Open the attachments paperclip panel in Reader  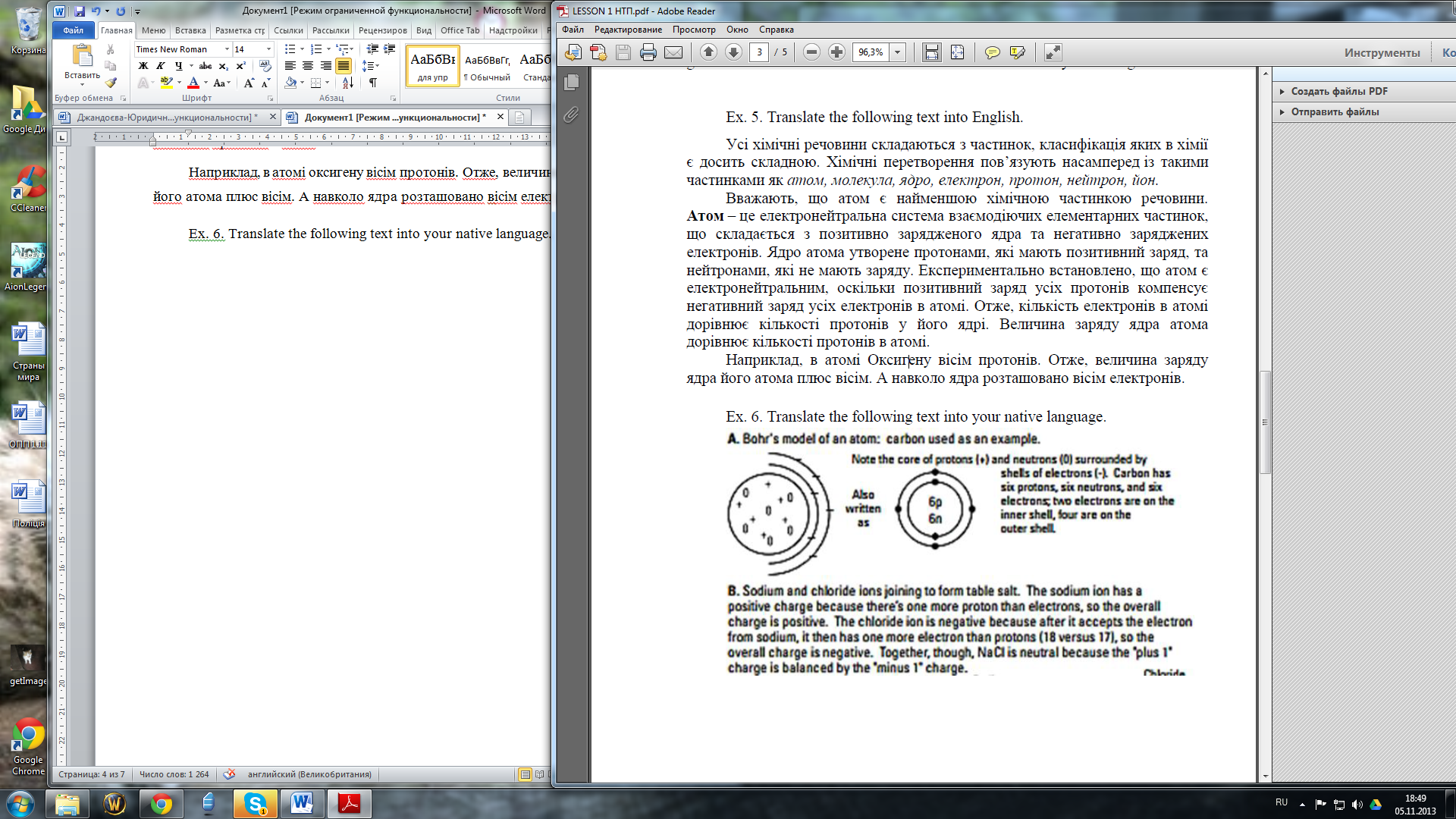point(571,115)
